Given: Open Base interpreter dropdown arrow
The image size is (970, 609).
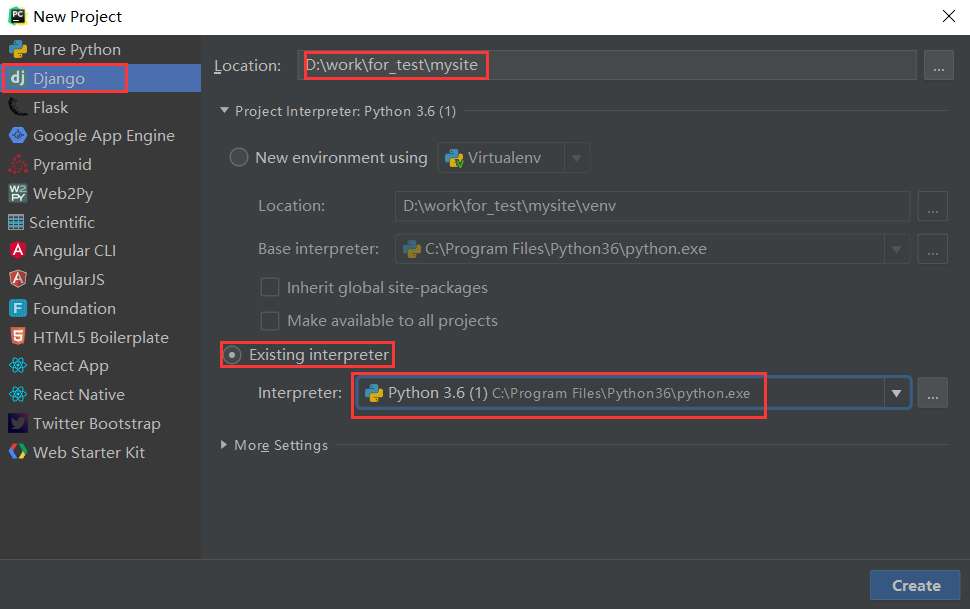Looking at the screenshot, I should tap(896, 249).
